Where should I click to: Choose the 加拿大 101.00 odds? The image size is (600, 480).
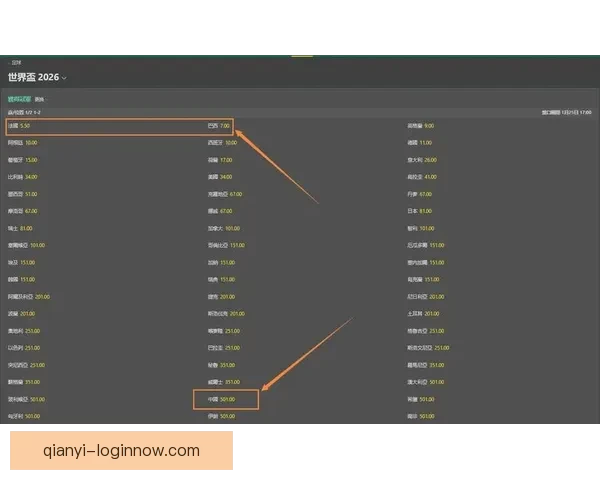pos(224,228)
